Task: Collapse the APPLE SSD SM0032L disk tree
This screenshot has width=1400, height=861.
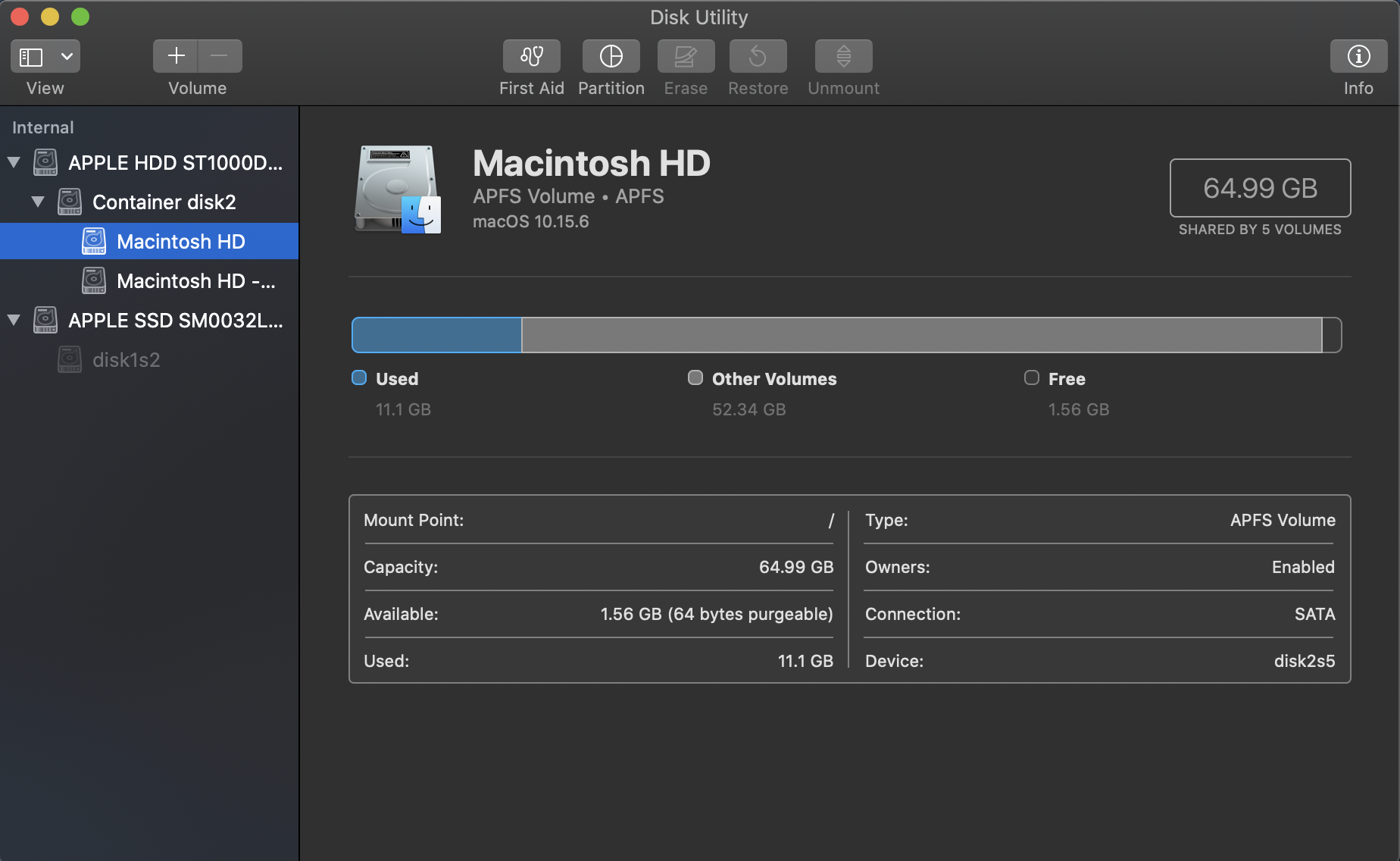Action: tap(14, 320)
